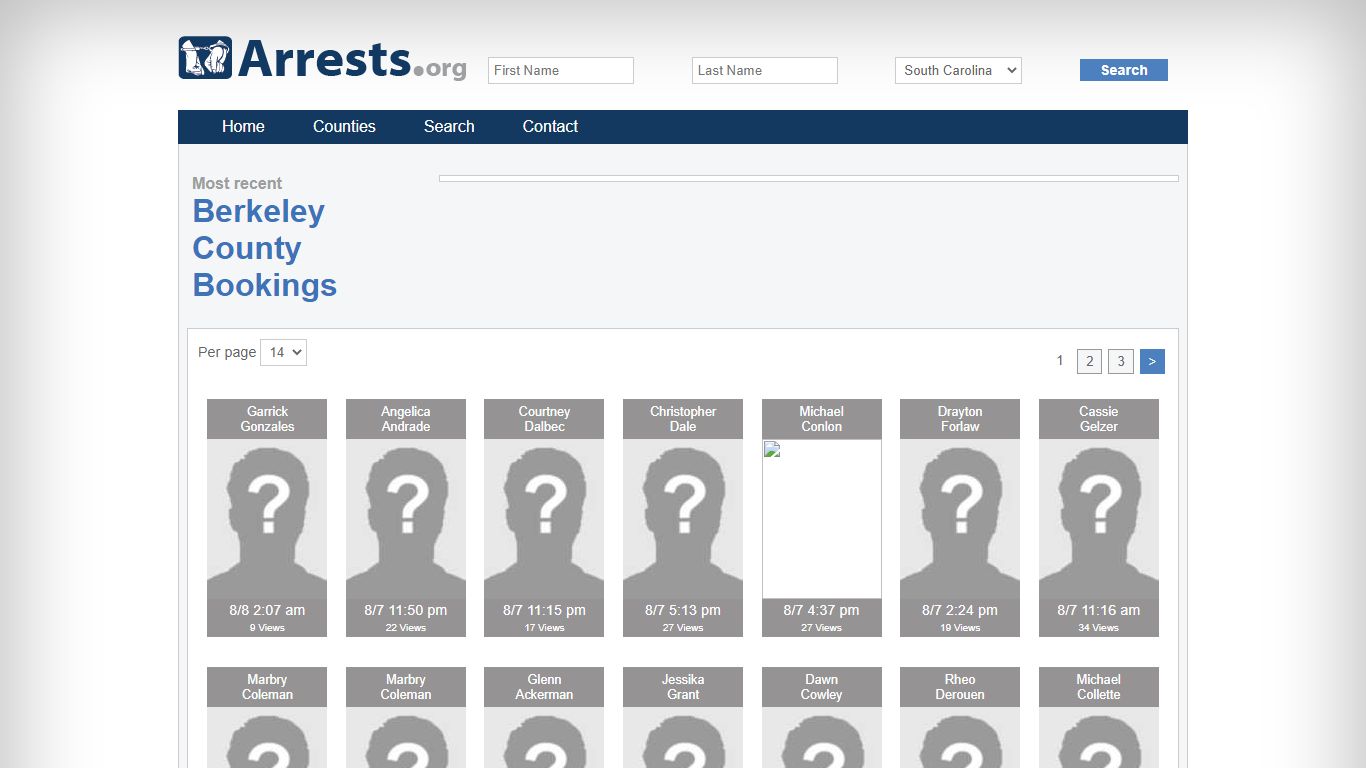Open the Contact menu item

tap(550, 126)
